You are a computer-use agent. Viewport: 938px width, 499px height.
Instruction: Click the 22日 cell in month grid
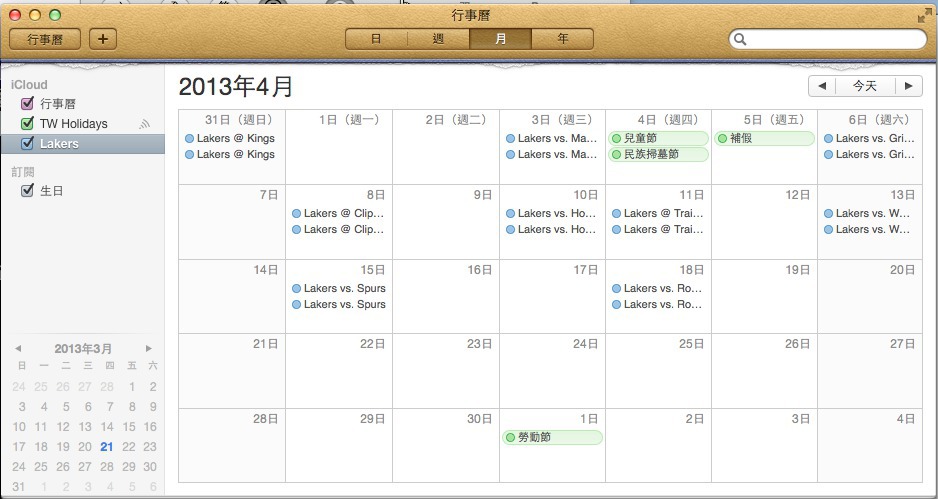(339, 371)
